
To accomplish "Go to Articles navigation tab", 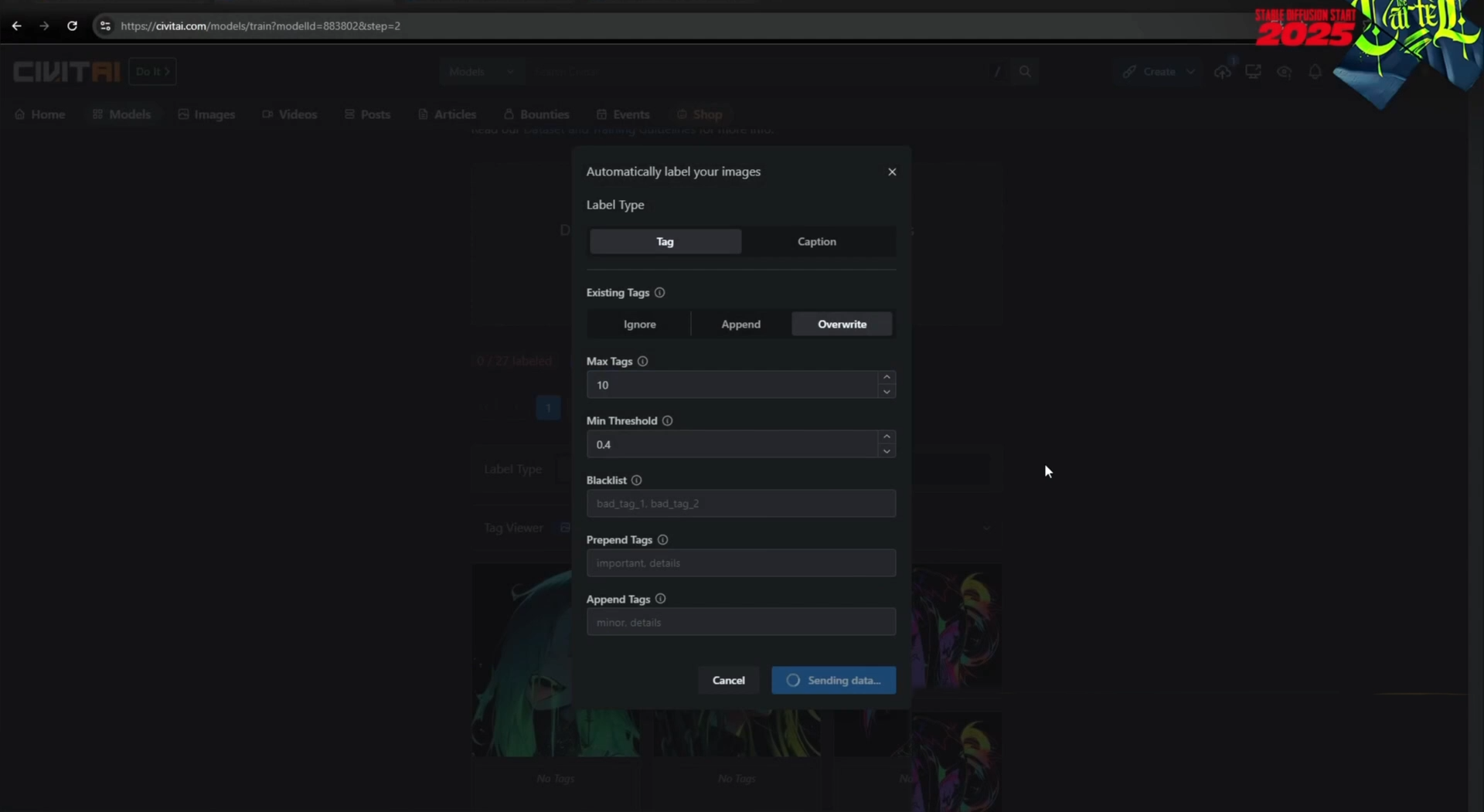I will tap(448, 114).
